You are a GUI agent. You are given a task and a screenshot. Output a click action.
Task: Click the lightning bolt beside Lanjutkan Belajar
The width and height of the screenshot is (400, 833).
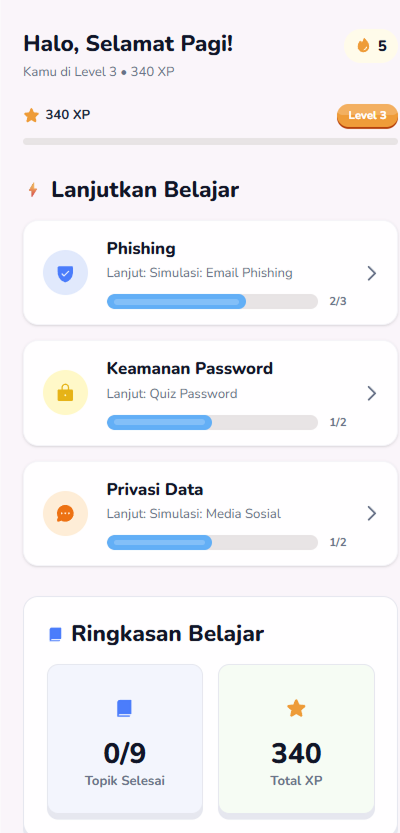[x=33, y=190]
